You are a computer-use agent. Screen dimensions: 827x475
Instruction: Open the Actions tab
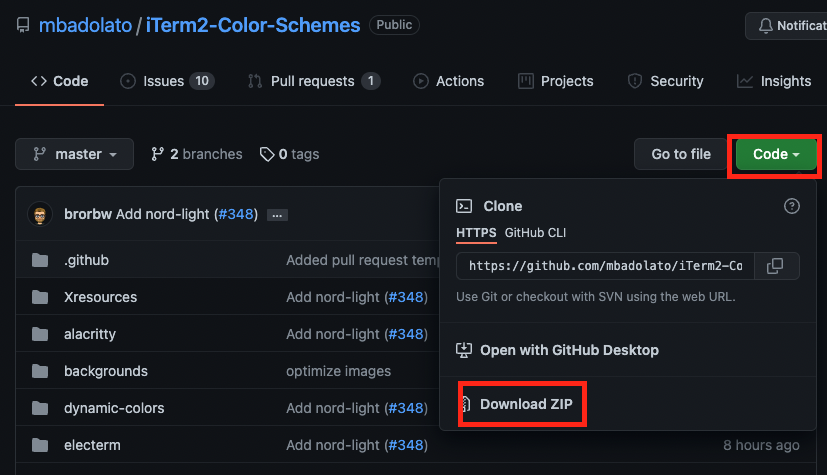click(449, 81)
